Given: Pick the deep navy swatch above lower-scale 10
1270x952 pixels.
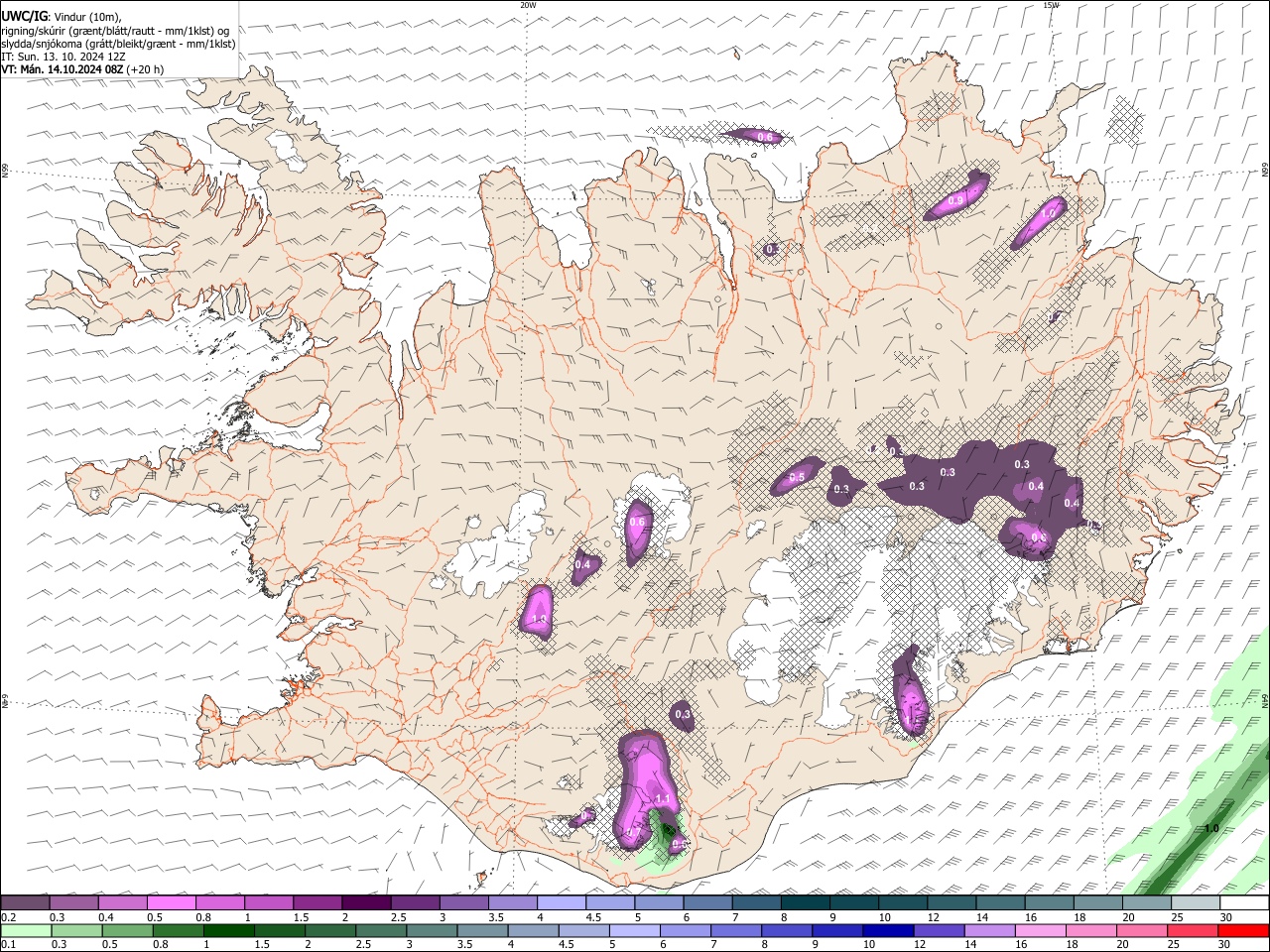Looking at the screenshot, I should tap(888, 930).
